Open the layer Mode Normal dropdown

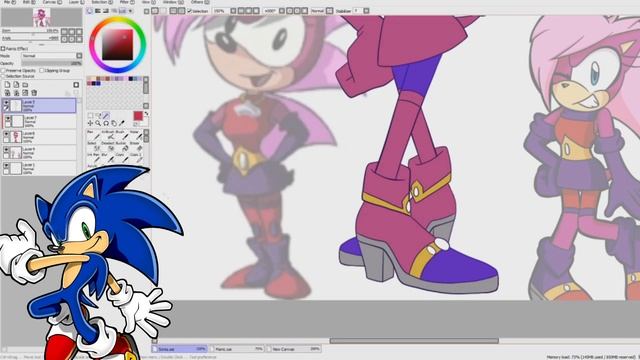(52, 56)
